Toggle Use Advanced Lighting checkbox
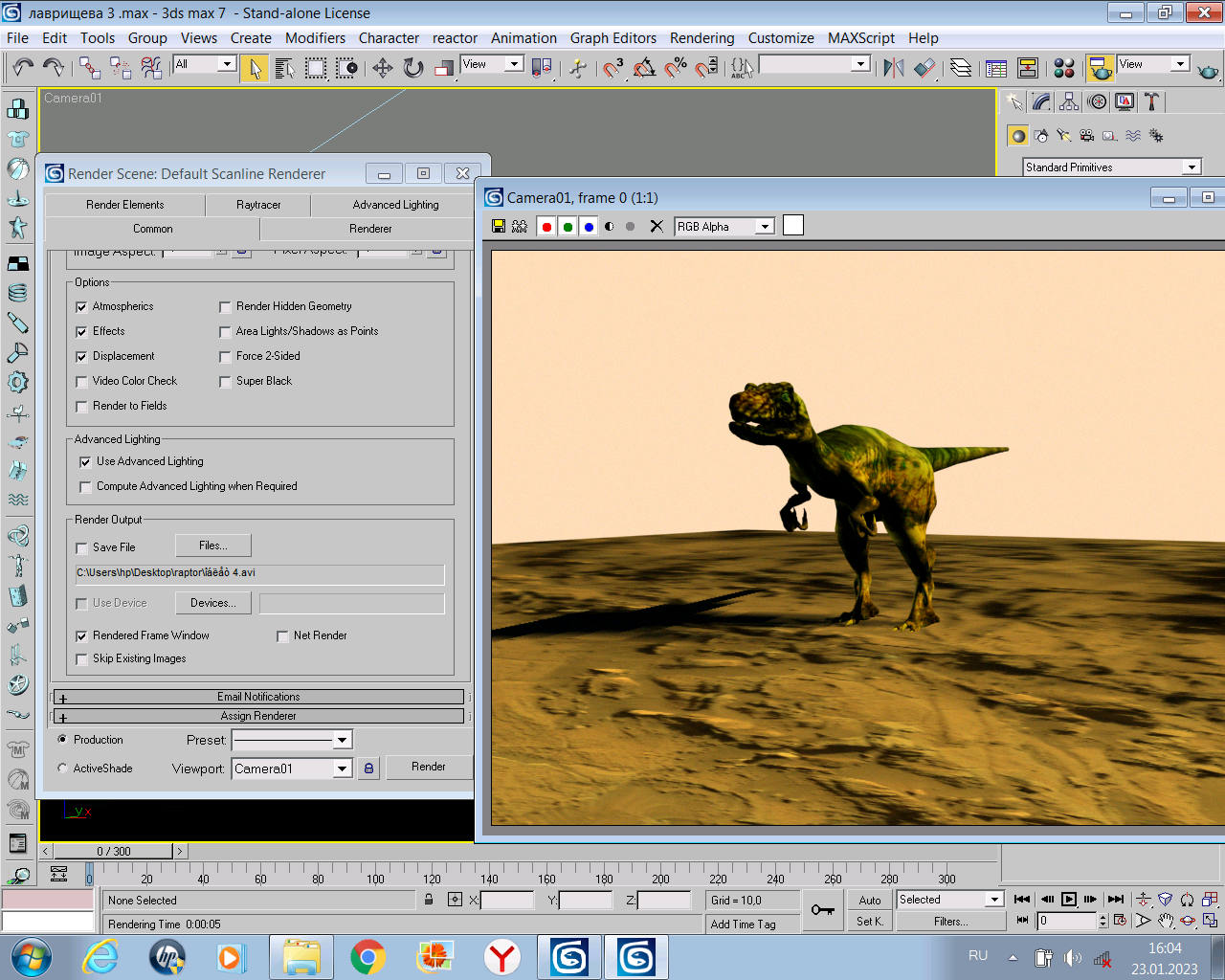Image resolution: width=1225 pixels, height=980 pixels. [x=85, y=462]
